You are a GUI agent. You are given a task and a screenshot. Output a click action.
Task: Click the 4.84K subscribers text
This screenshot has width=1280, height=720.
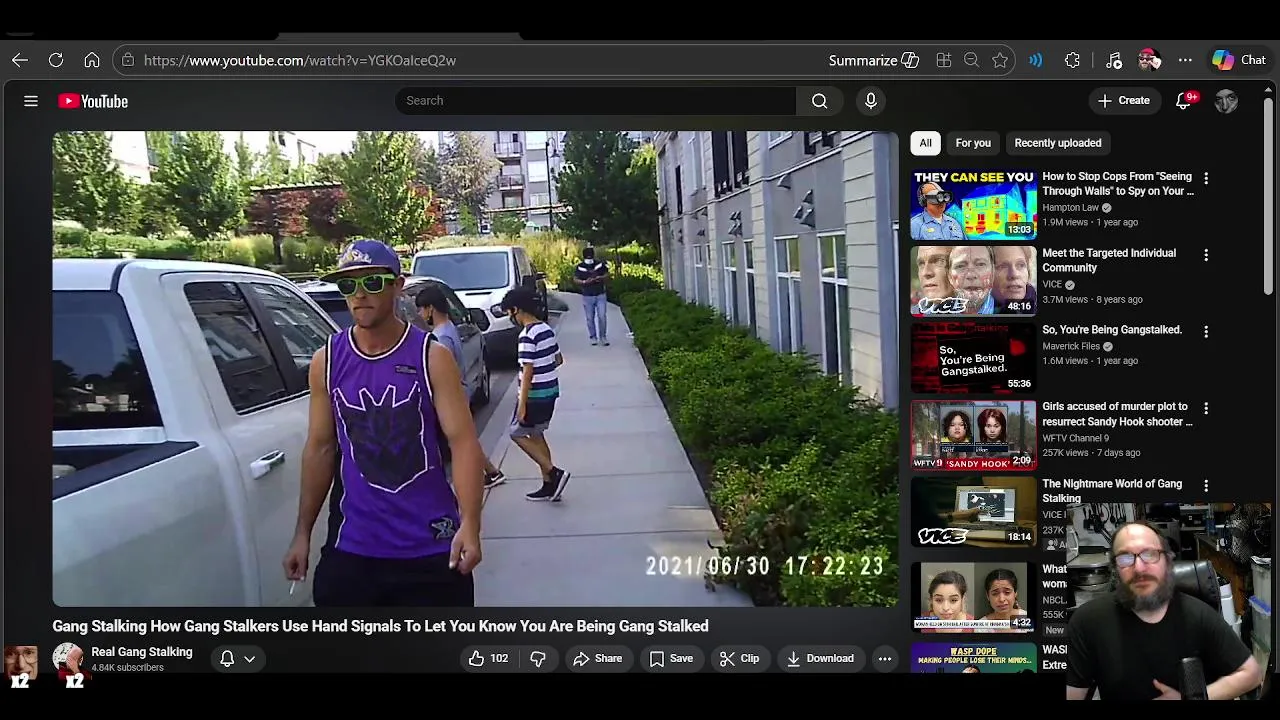[127, 668]
